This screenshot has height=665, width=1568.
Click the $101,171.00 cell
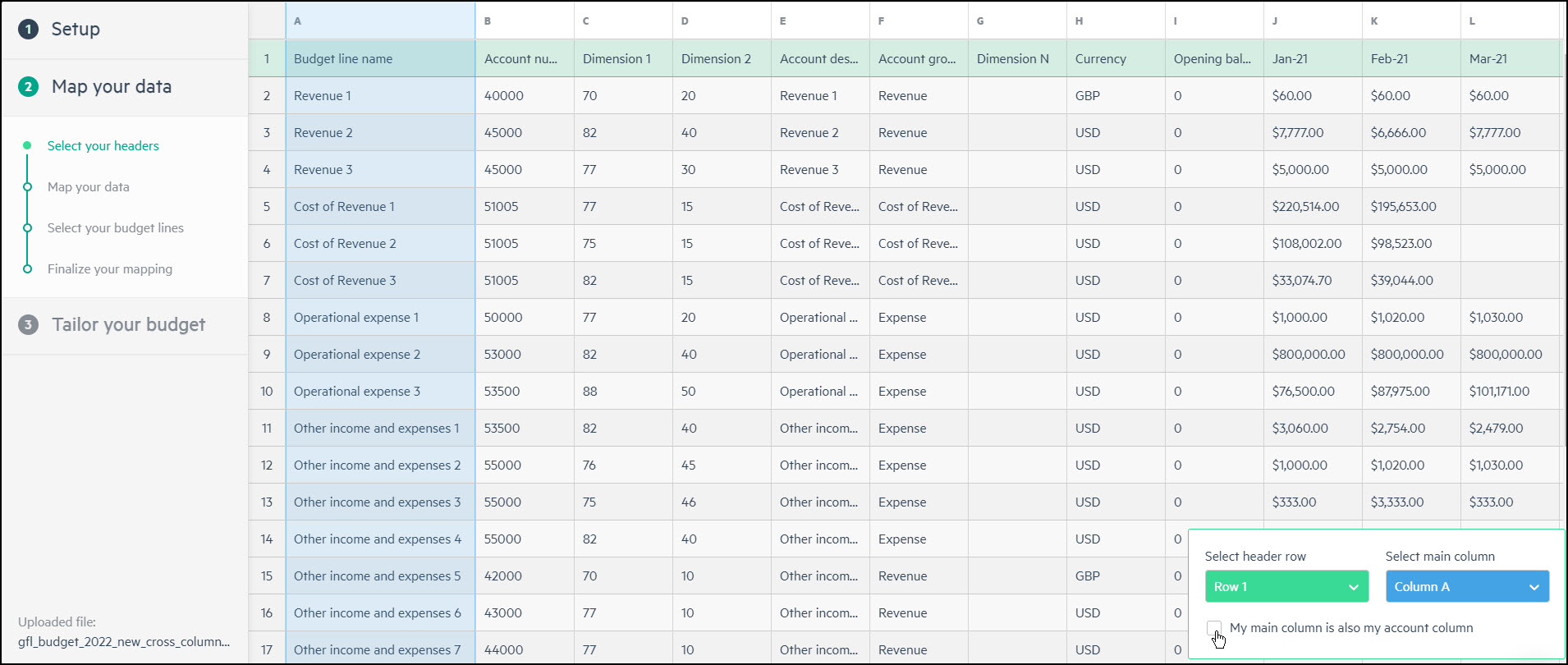pos(1510,391)
